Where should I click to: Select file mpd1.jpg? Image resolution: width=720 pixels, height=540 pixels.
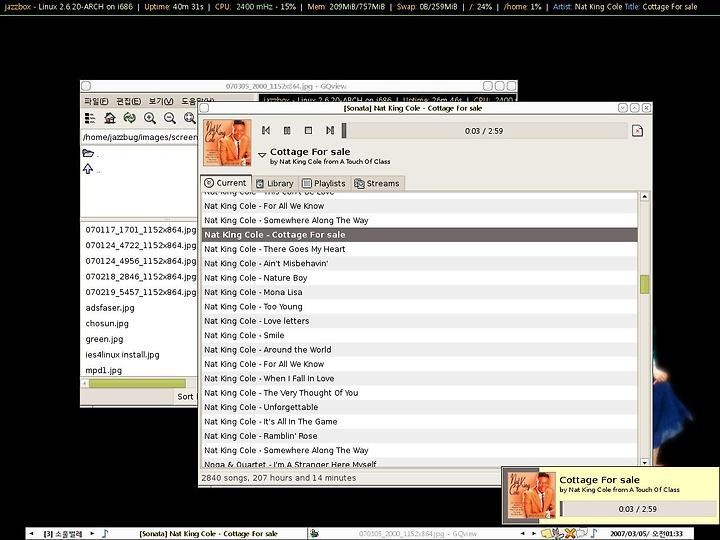(103, 370)
